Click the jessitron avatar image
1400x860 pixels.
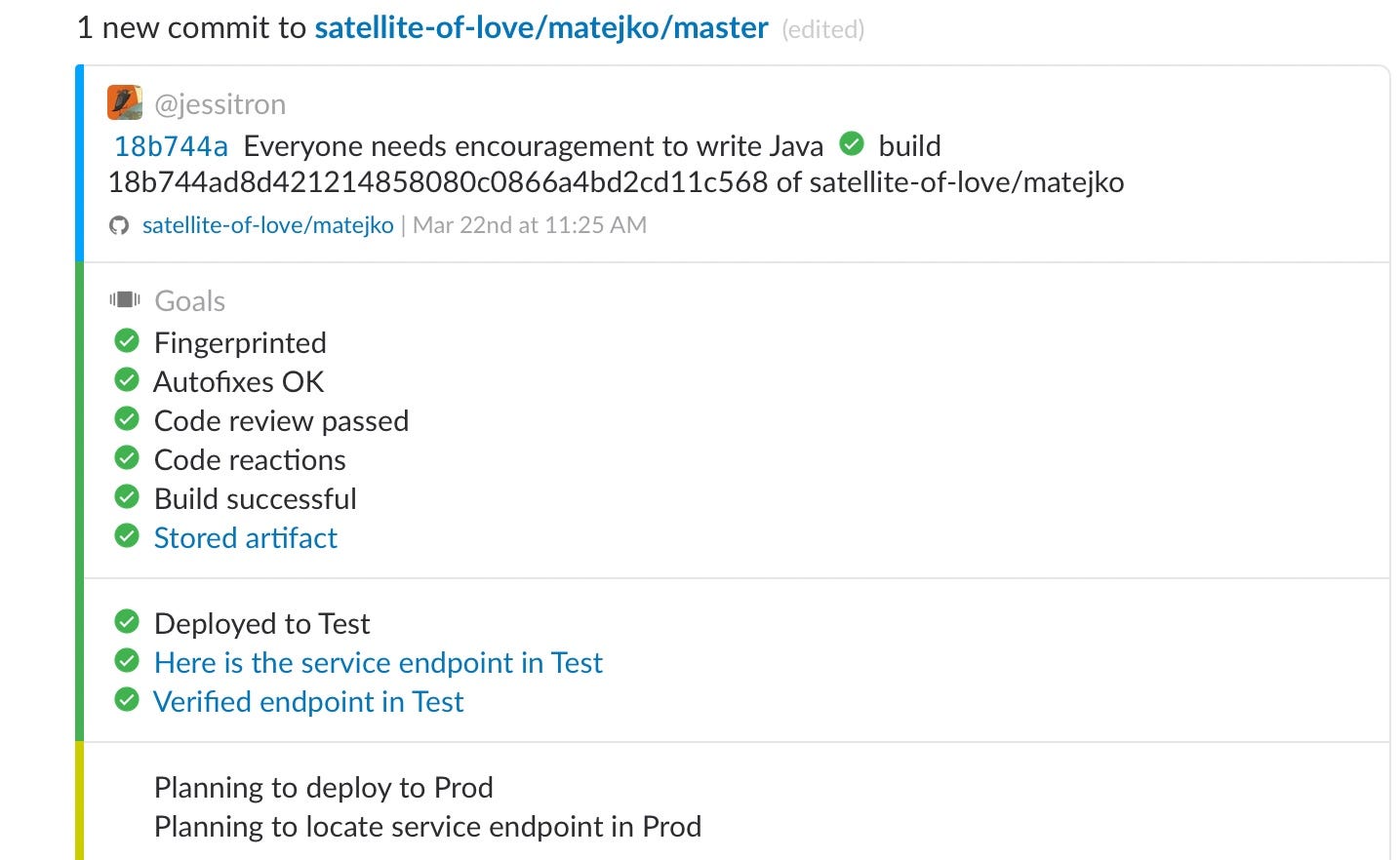[125, 102]
